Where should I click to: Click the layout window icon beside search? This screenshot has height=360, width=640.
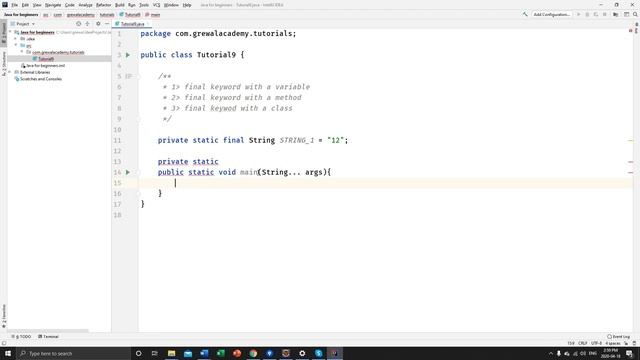pyautogui.click(x=626, y=14)
